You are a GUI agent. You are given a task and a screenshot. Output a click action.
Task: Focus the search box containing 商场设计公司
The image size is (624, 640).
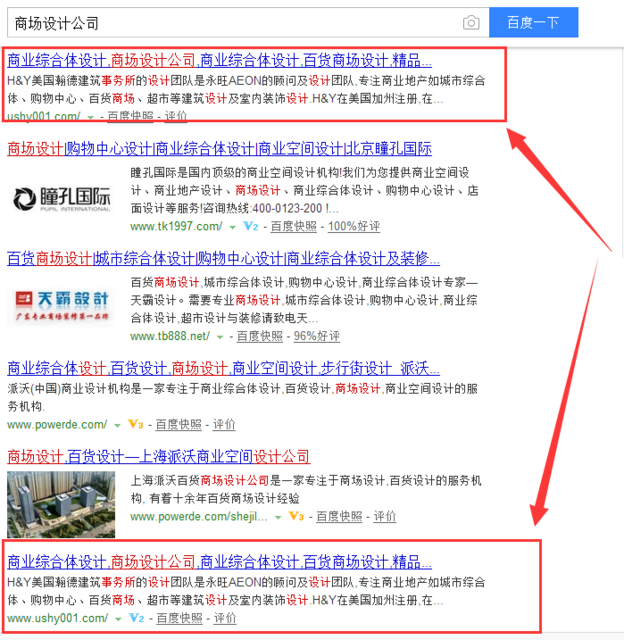coord(230,22)
